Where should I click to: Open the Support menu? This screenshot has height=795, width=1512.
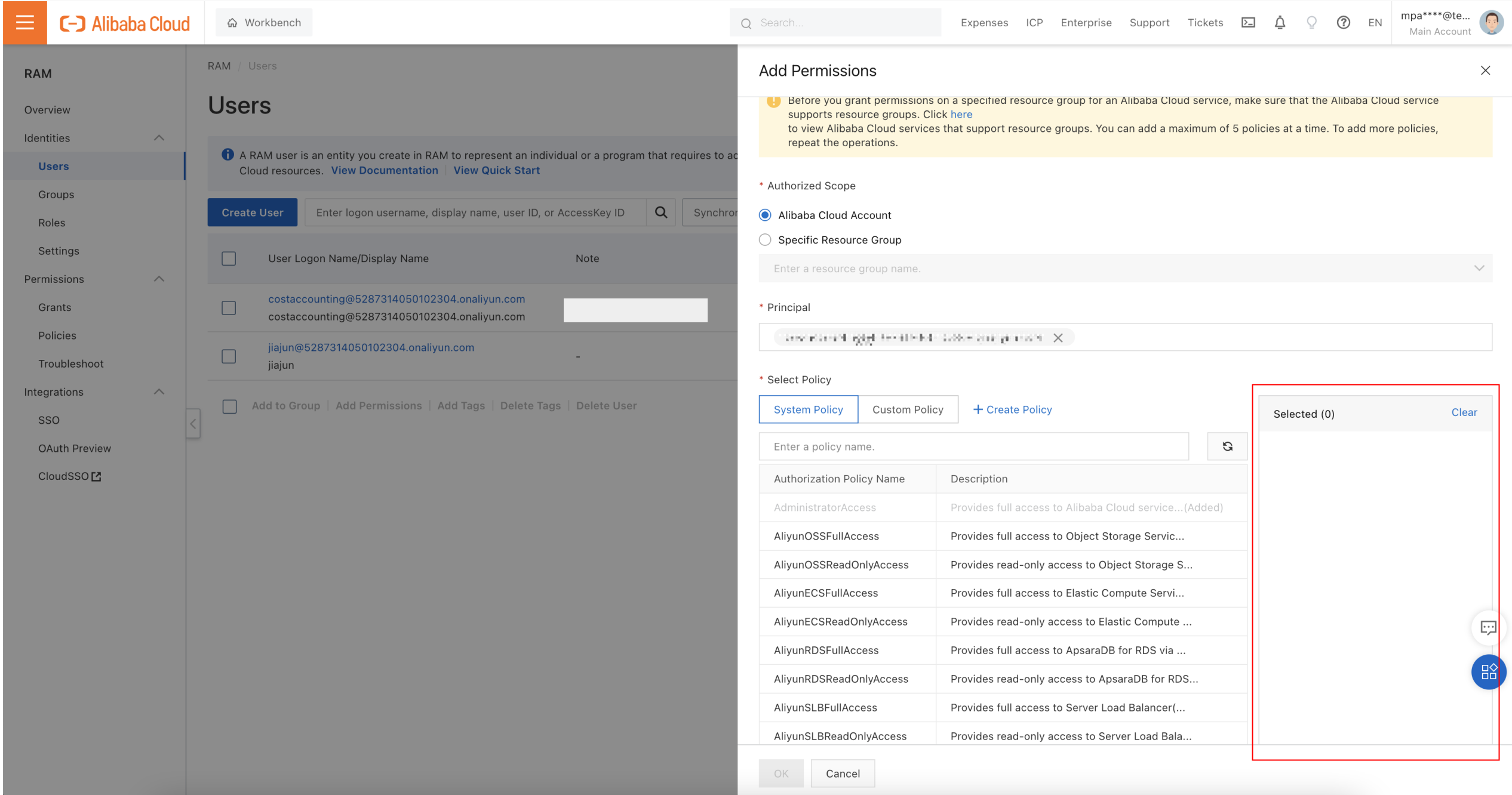[x=1150, y=23]
